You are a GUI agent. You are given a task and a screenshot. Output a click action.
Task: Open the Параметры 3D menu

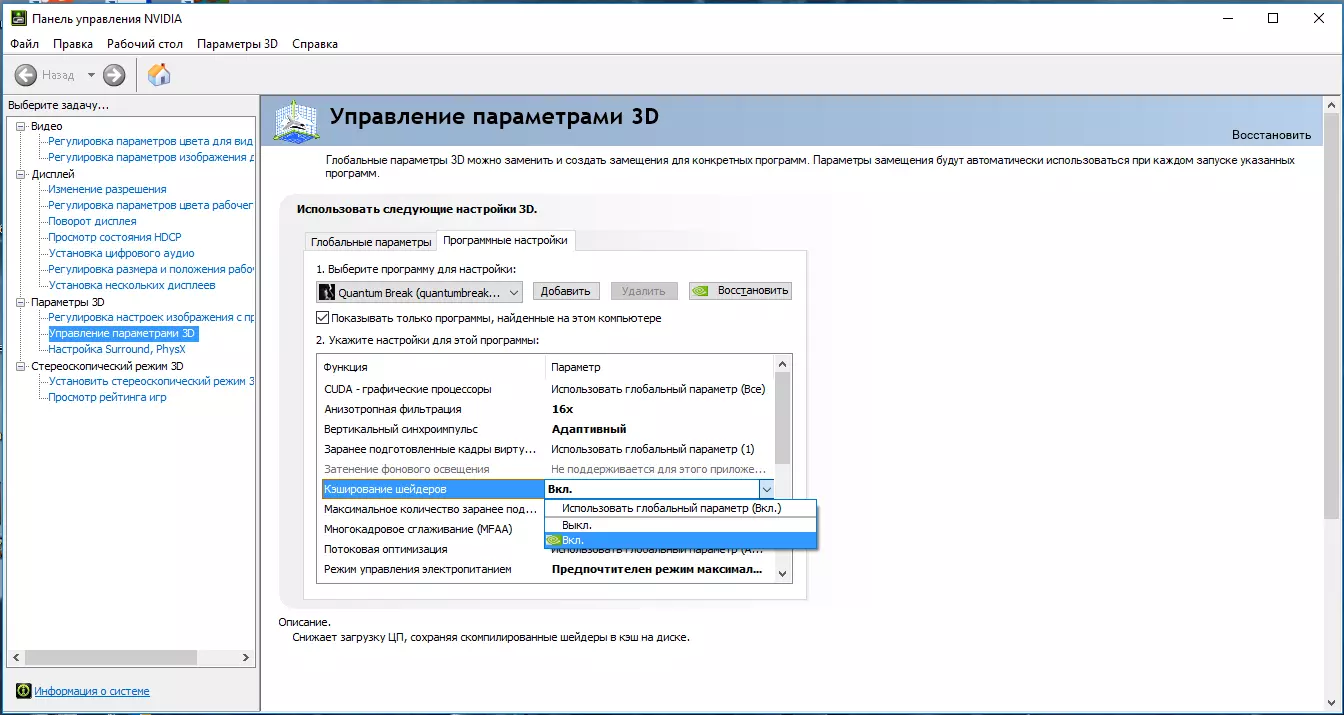tap(237, 44)
